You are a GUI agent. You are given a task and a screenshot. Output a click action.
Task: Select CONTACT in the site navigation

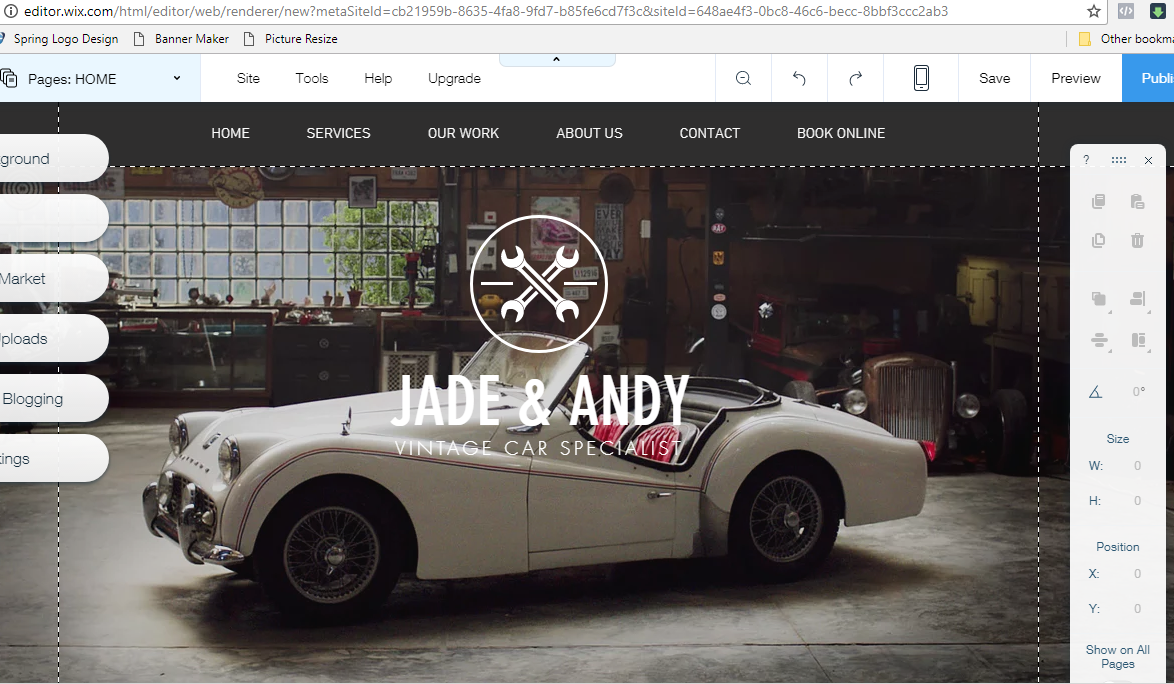pyautogui.click(x=710, y=133)
